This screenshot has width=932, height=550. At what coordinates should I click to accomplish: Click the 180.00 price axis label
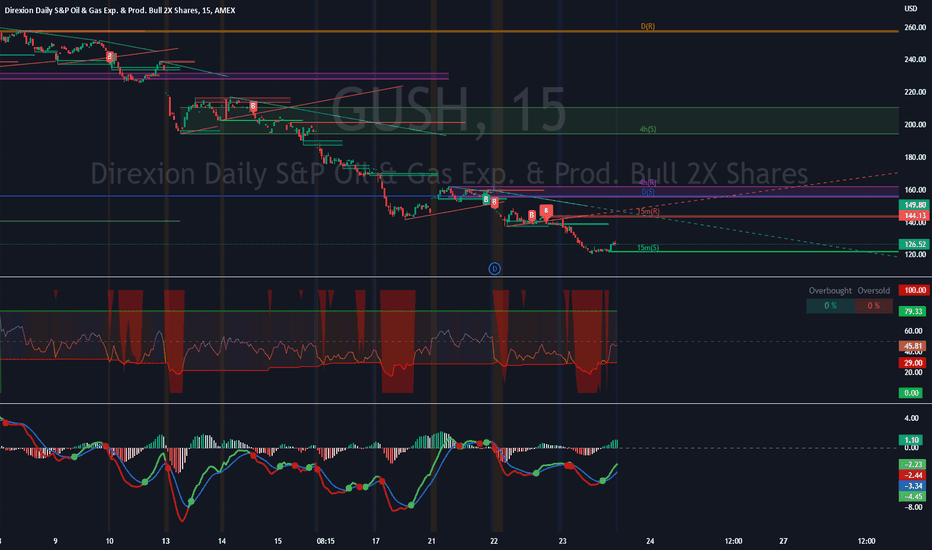[915, 158]
